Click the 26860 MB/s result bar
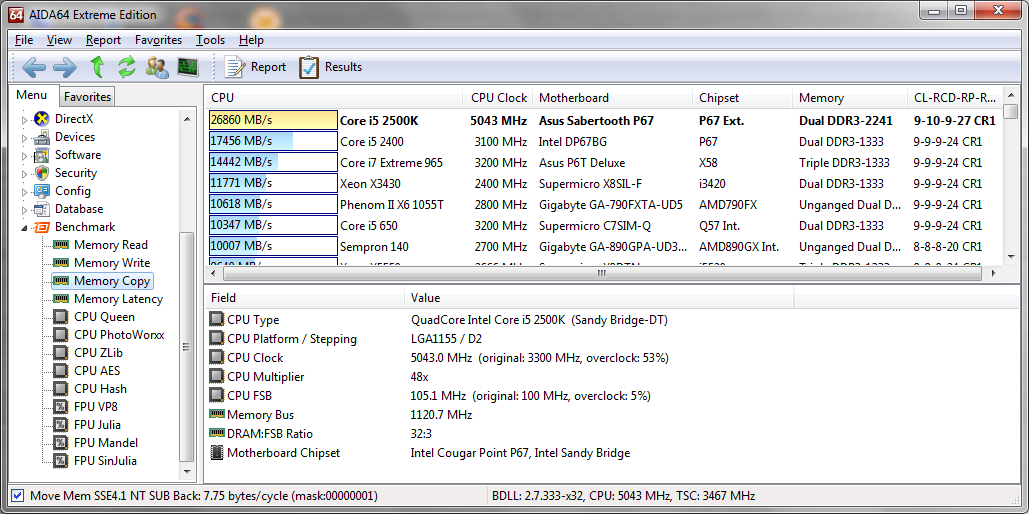The image size is (1029, 514). pyautogui.click(x=273, y=121)
